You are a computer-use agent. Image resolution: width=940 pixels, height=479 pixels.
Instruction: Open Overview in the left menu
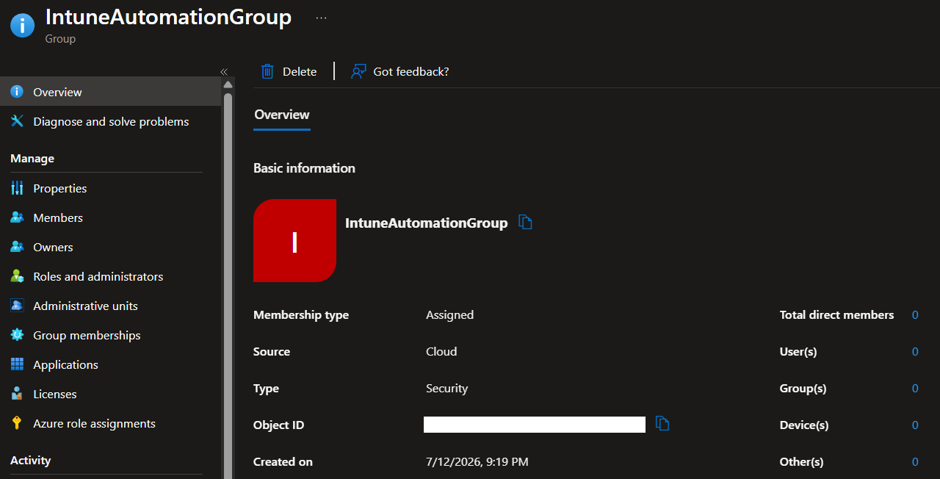coord(110,92)
